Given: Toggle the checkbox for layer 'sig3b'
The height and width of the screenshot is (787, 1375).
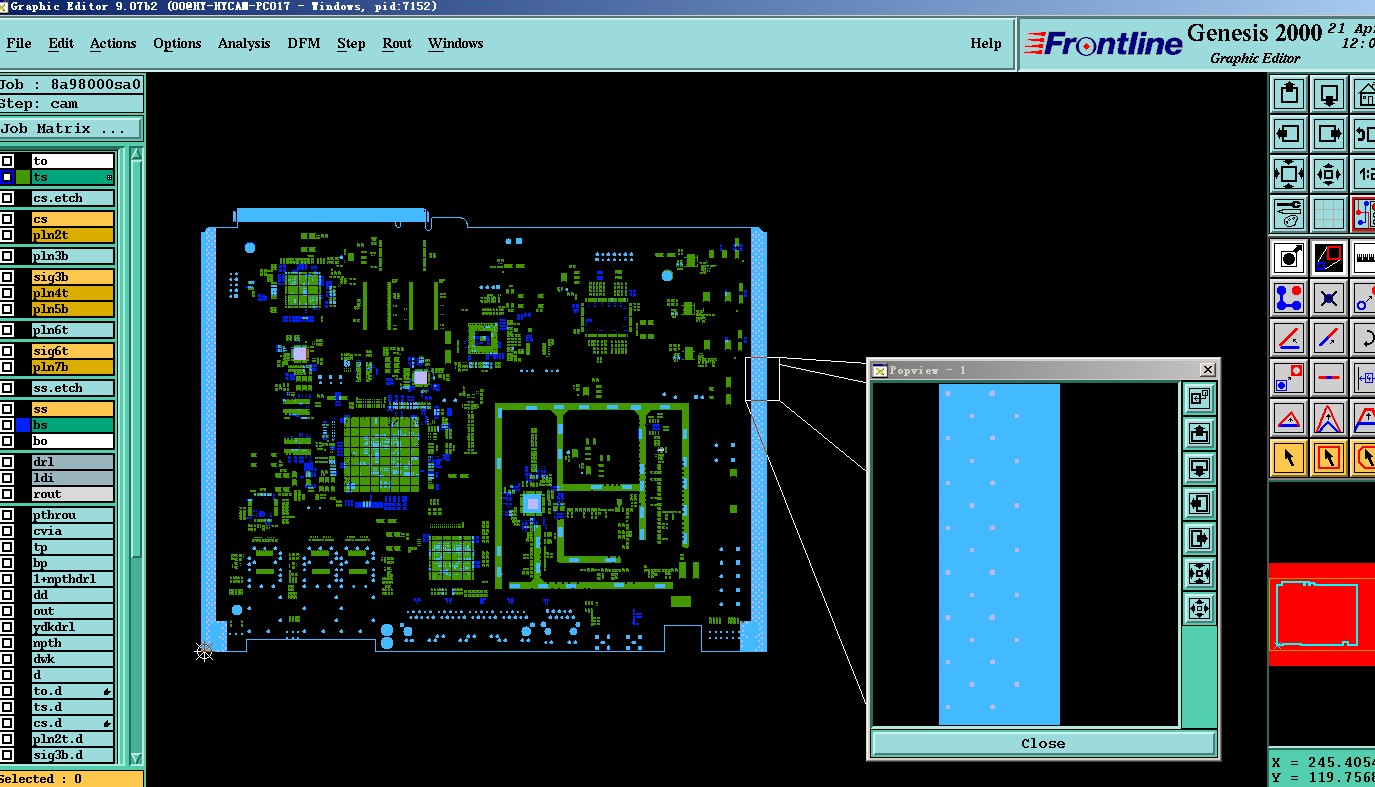Looking at the screenshot, I should tap(7, 277).
